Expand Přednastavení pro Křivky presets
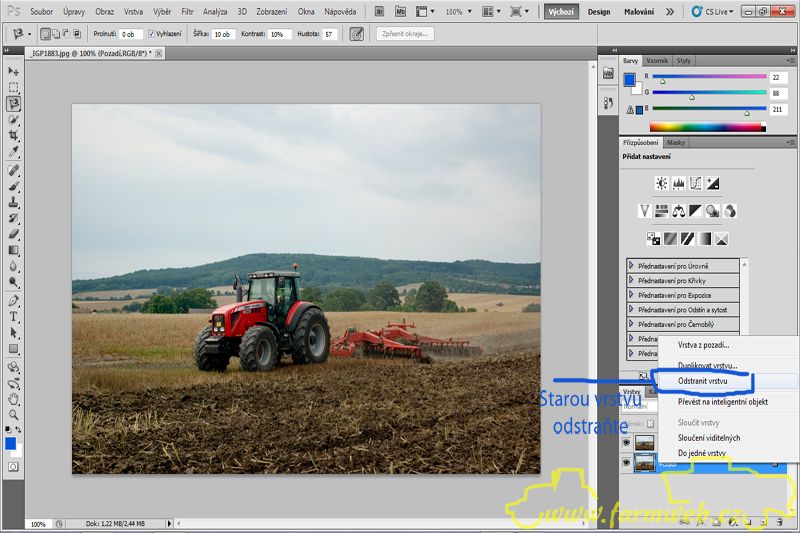 tap(631, 280)
